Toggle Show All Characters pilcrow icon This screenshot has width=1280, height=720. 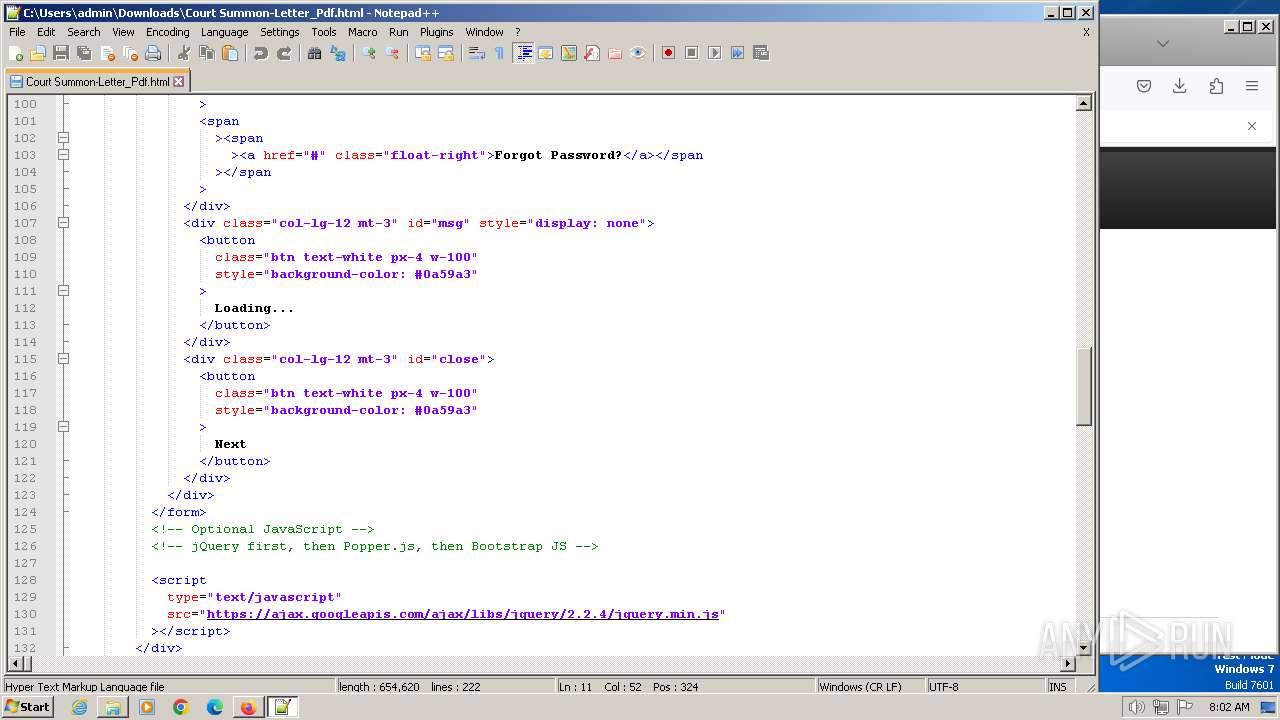click(x=499, y=53)
